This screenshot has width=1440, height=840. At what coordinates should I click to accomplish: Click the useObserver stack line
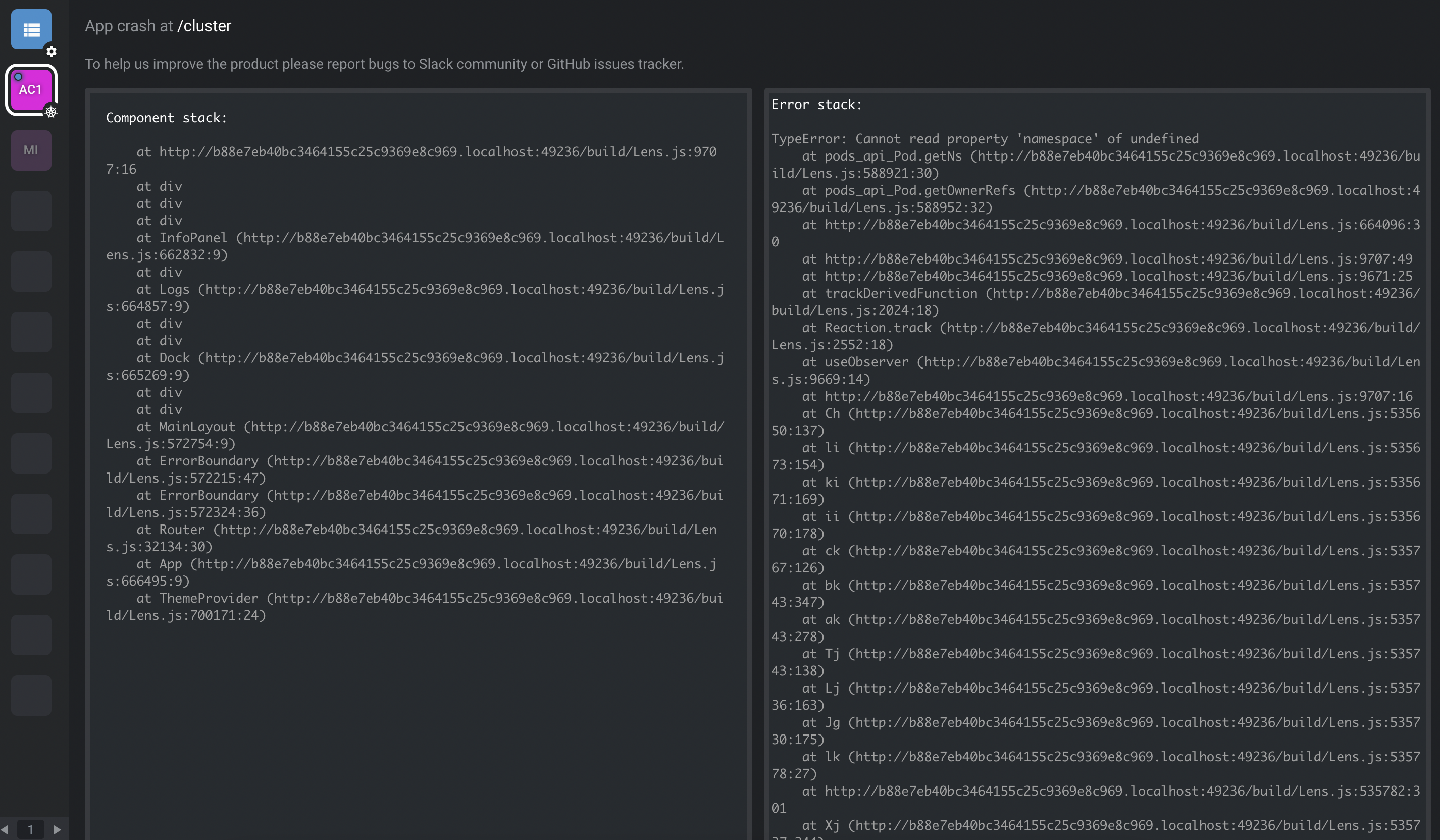[1096, 371]
